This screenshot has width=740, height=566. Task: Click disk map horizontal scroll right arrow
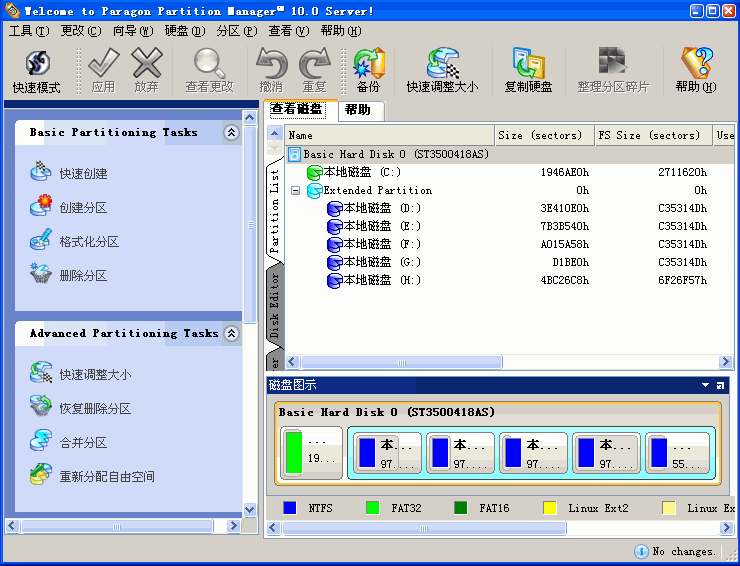coord(727,527)
